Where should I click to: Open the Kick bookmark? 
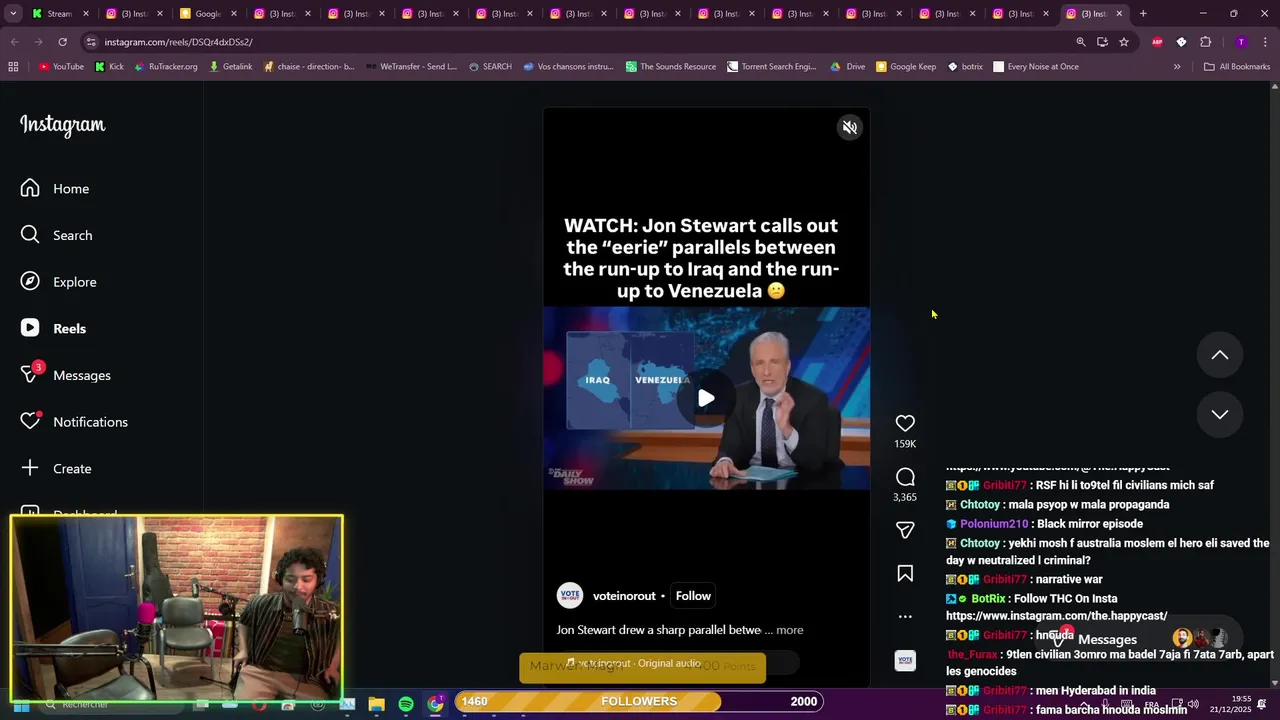tap(109, 67)
